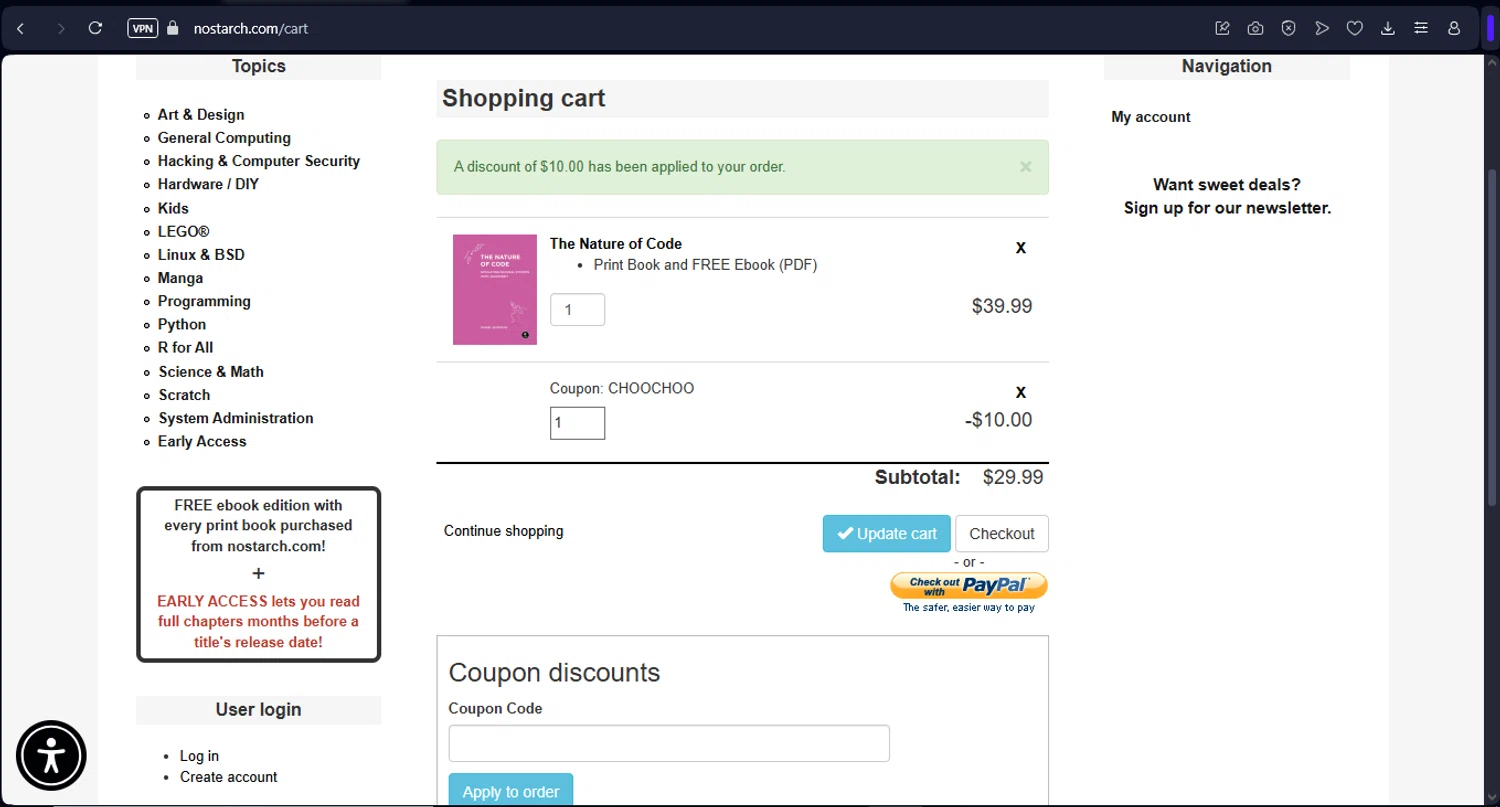This screenshot has width=1500, height=807.
Task: Take a snapshot with the camera icon
Action: point(1255,28)
